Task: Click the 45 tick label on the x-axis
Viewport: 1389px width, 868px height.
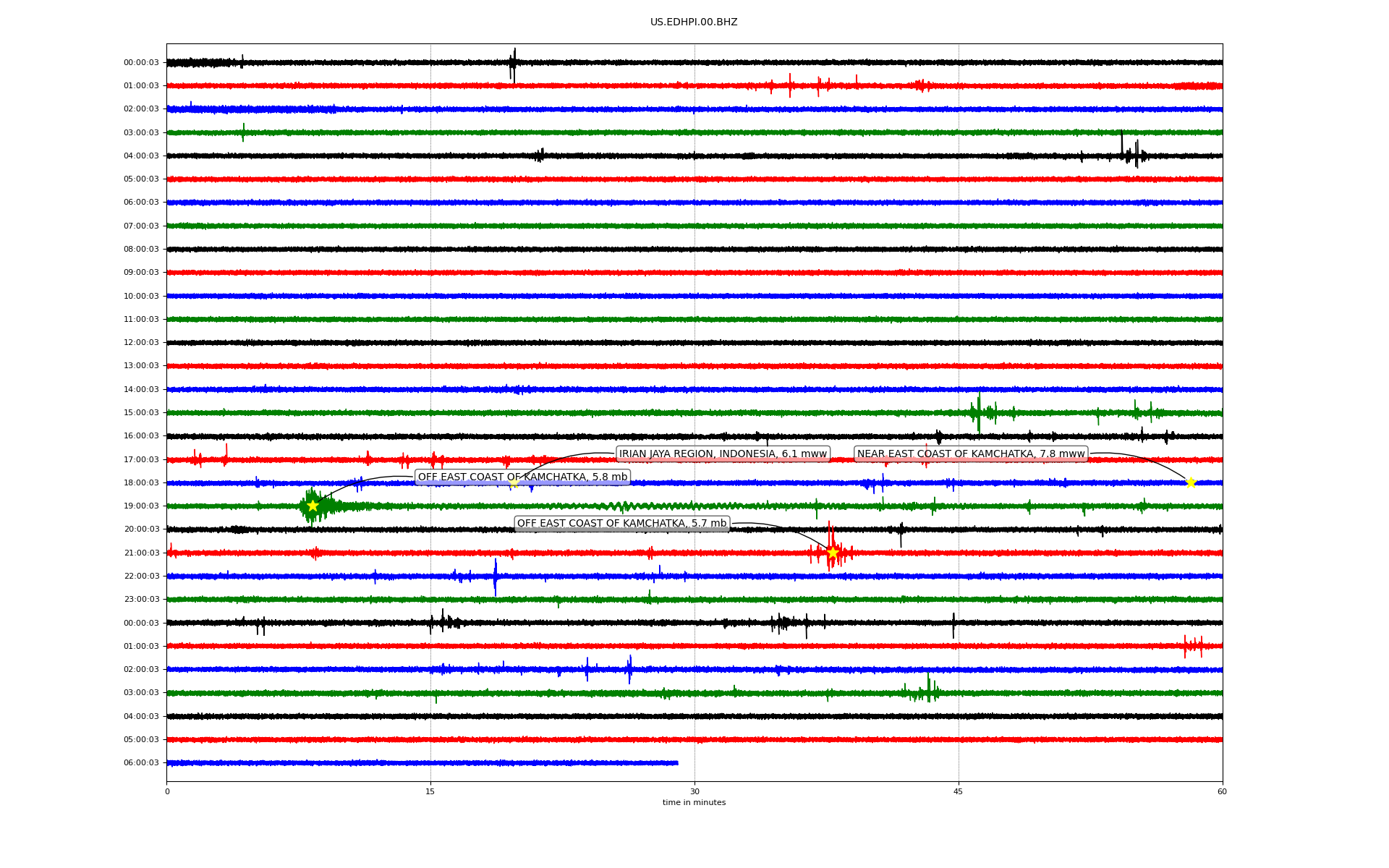Action: [959, 791]
